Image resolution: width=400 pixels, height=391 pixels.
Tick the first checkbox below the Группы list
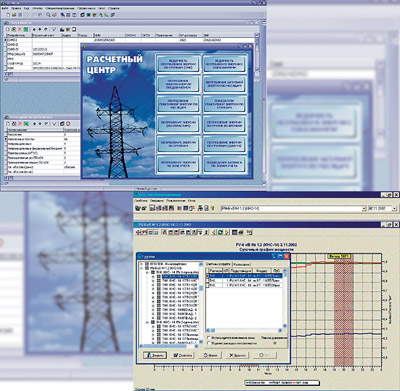point(209,337)
